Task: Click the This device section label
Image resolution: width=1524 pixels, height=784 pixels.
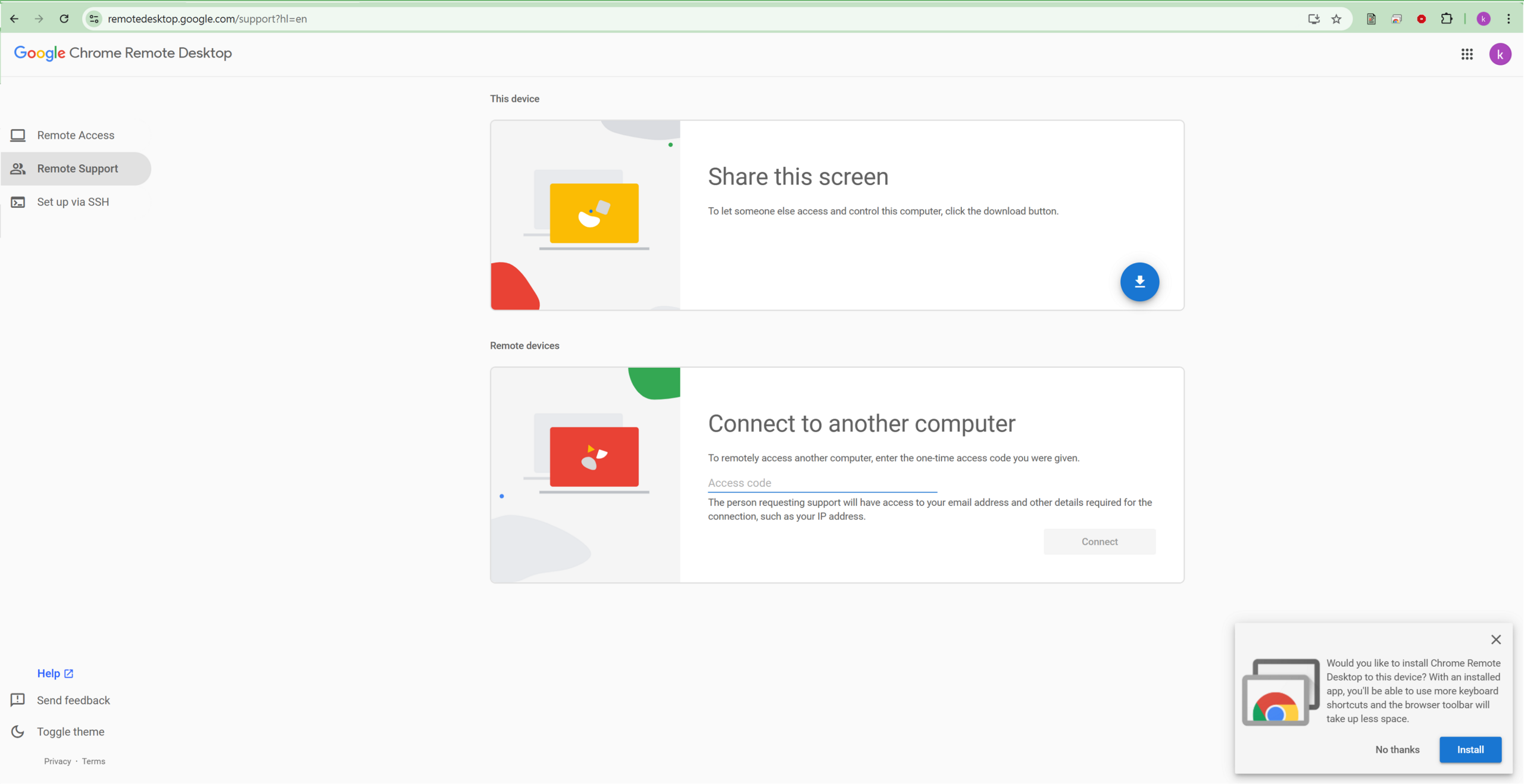Action: (x=514, y=99)
